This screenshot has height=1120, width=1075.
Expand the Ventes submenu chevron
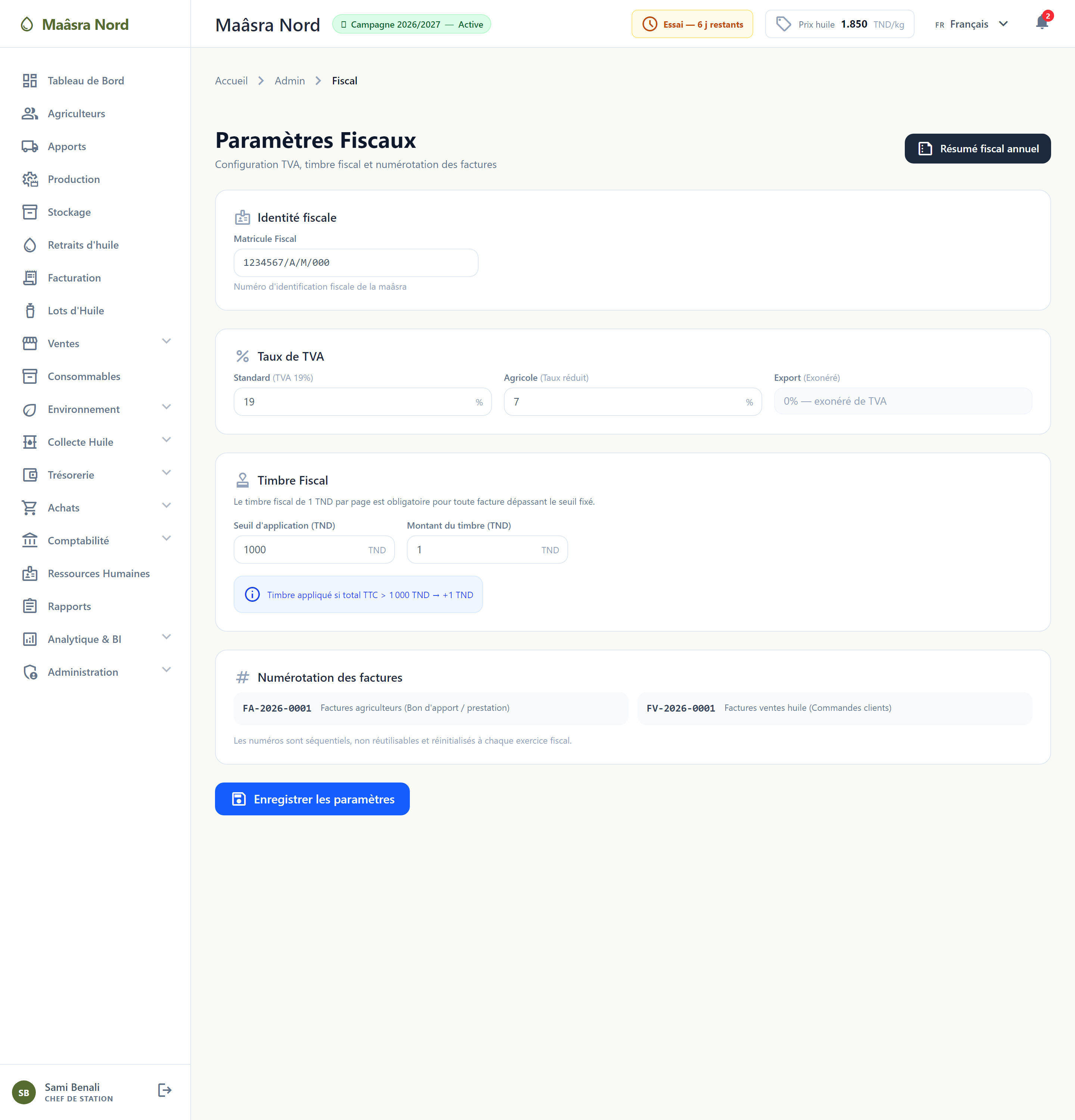pyautogui.click(x=166, y=341)
